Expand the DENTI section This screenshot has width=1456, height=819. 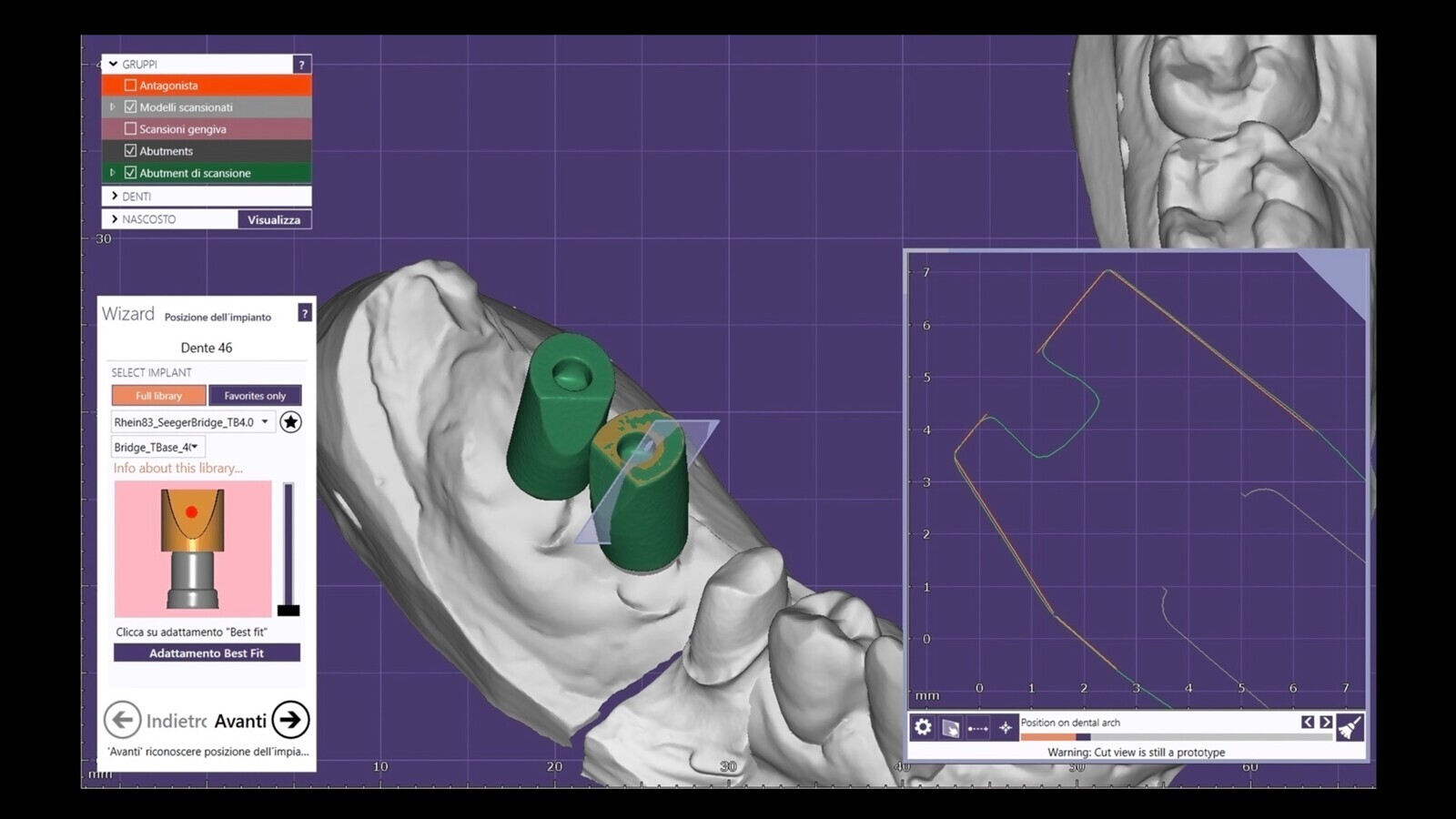click(x=115, y=196)
